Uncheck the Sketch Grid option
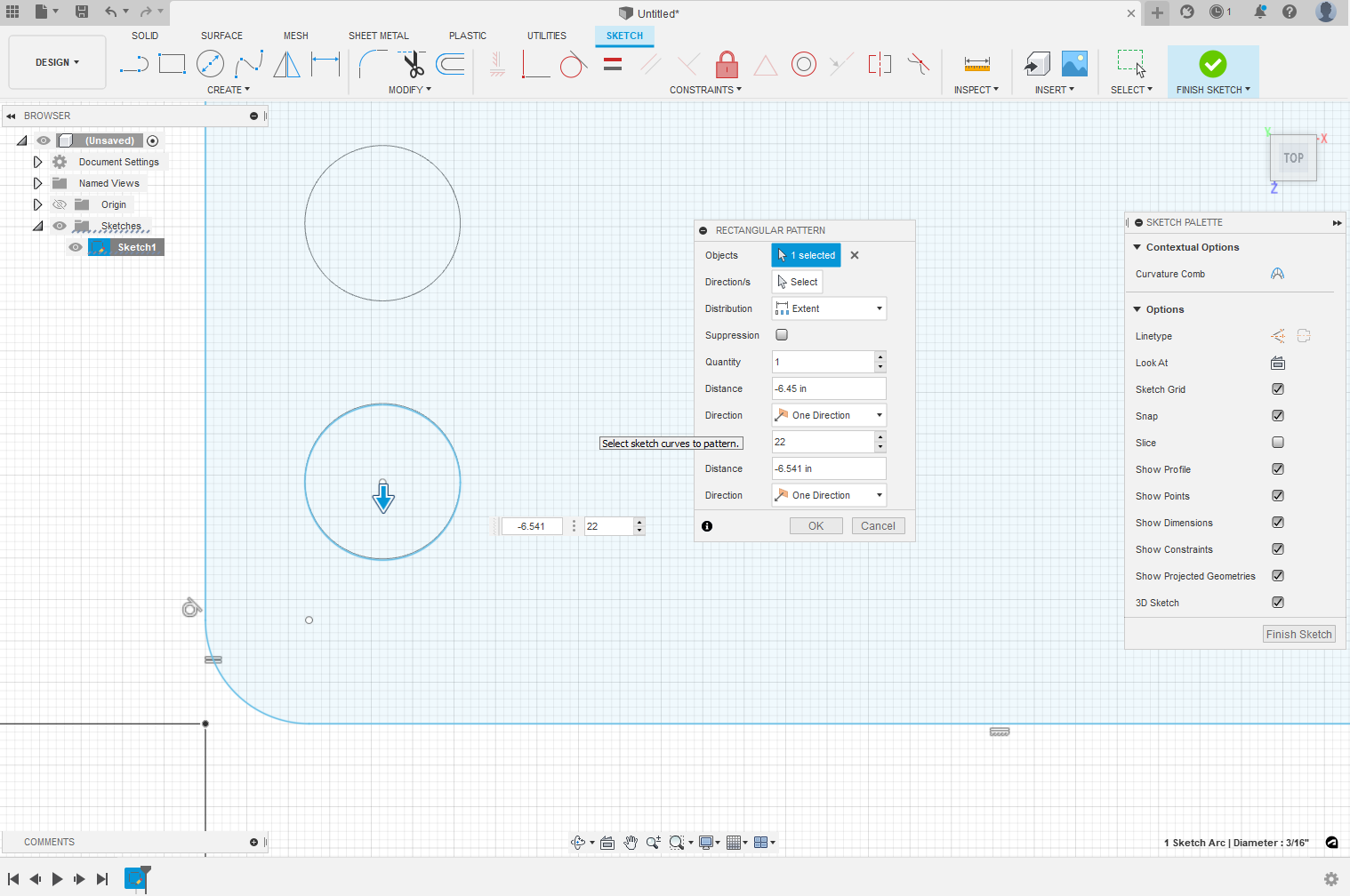 coord(1278,389)
